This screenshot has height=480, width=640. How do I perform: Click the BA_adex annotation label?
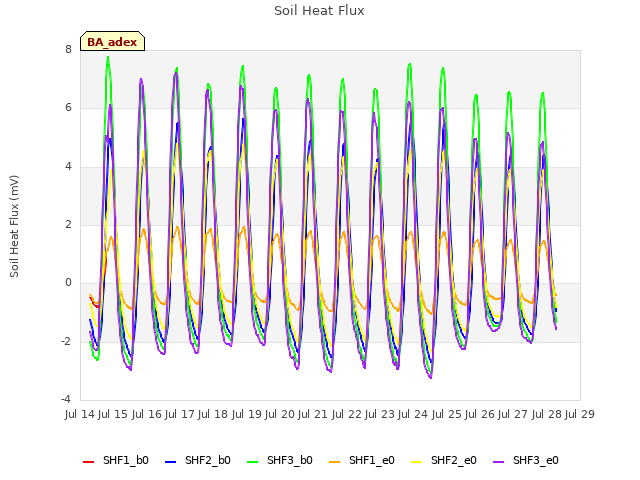[112, 41]
